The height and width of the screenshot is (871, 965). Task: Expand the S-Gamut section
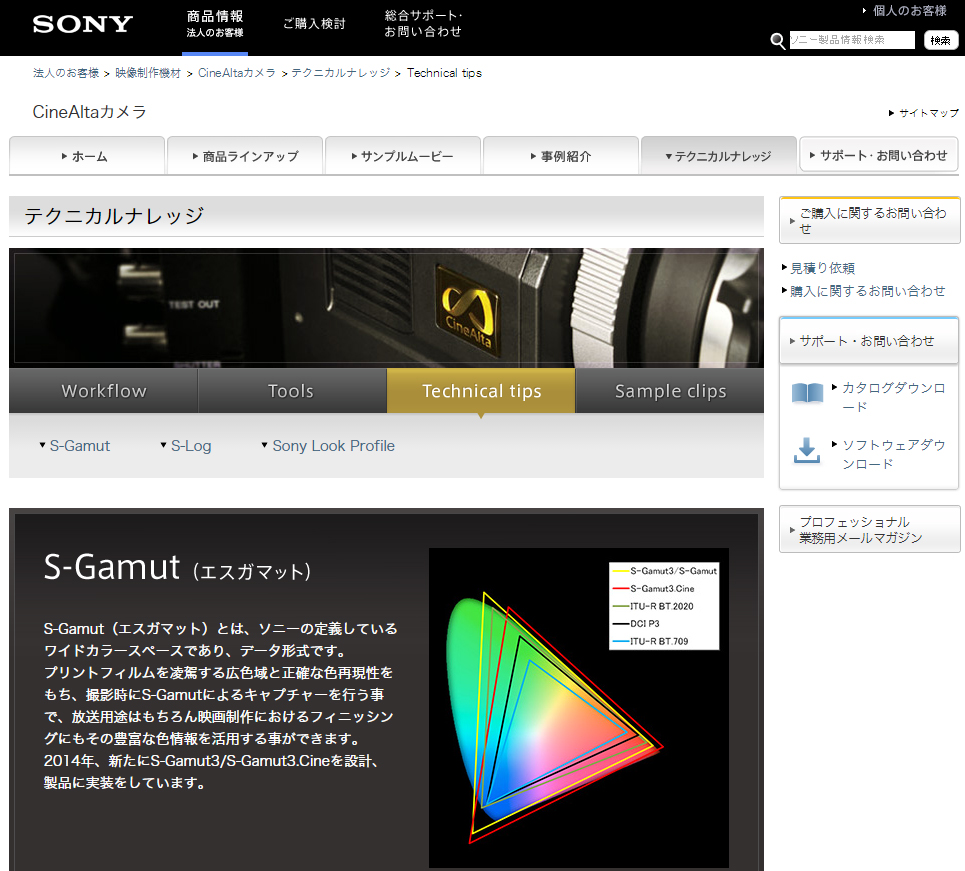pos(80,445)
